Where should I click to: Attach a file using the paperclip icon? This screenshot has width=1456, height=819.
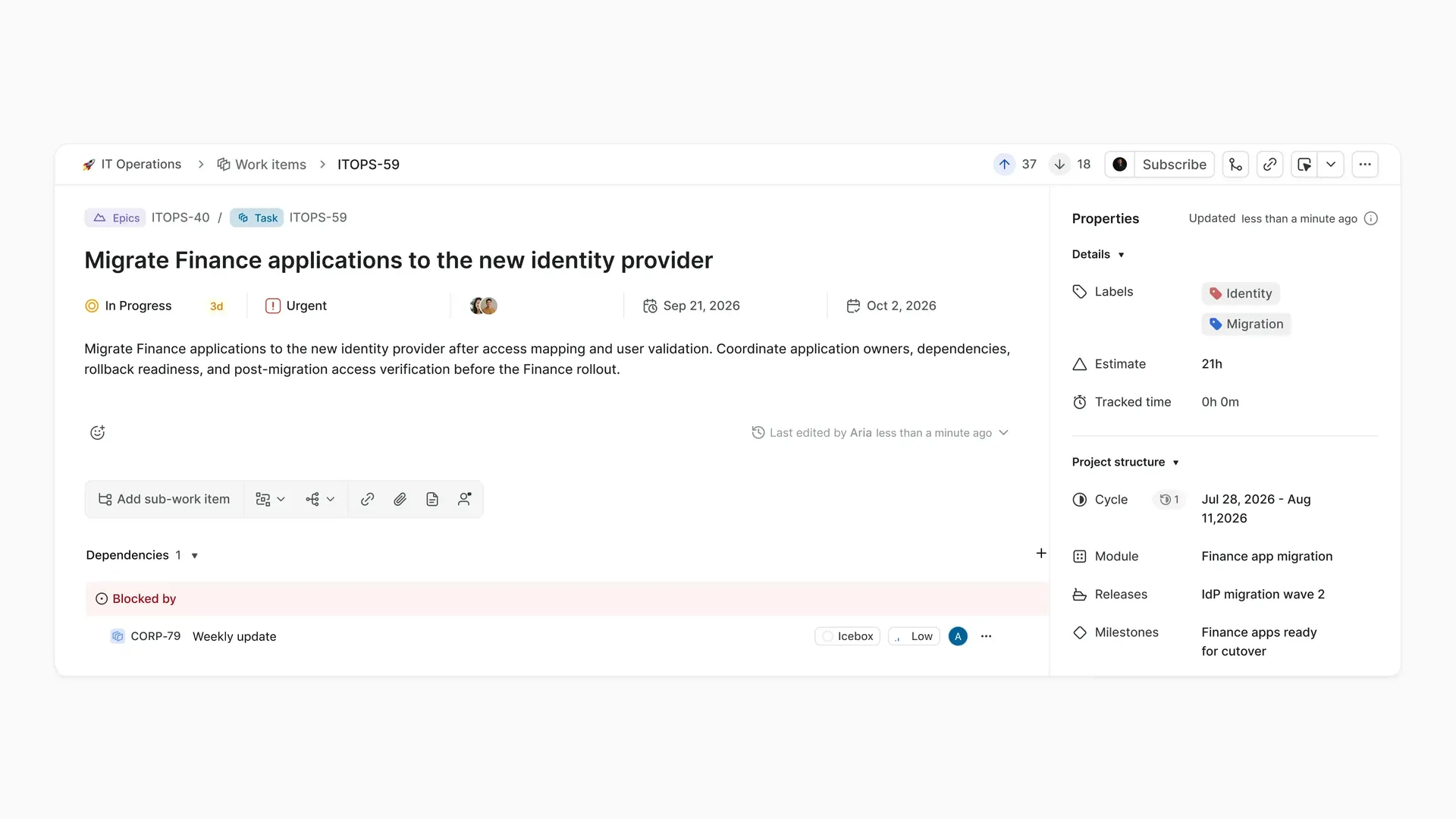[400, 499]
